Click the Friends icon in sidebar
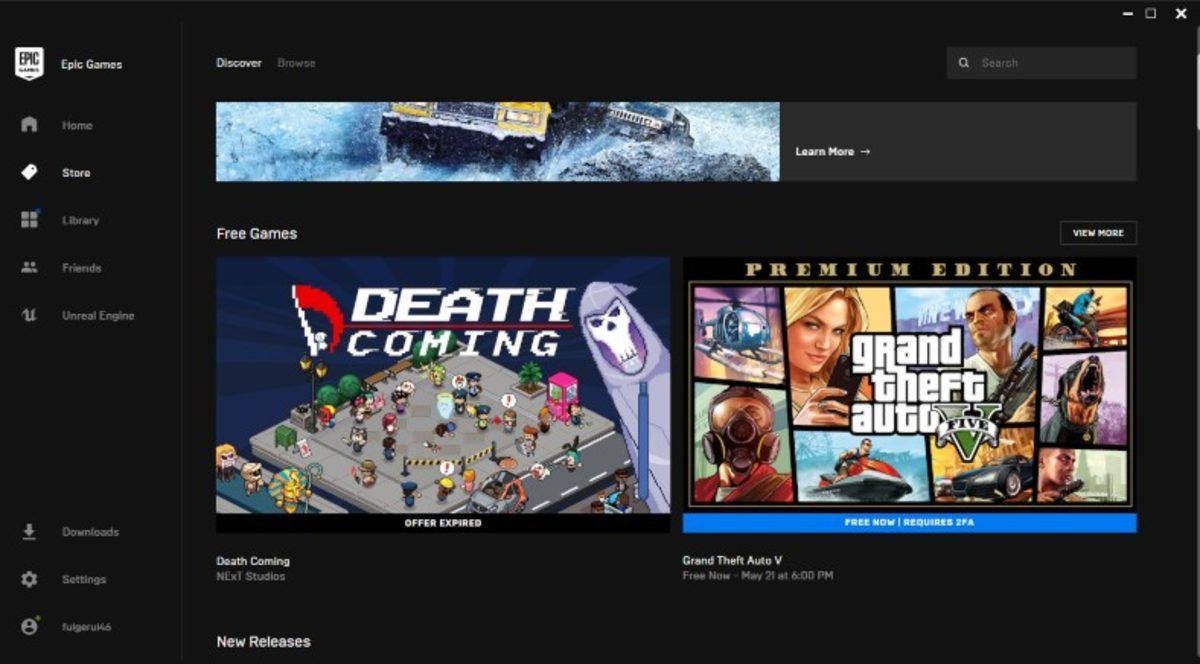1200x664 pixels. pyautogui.click(x=29, y=268)
